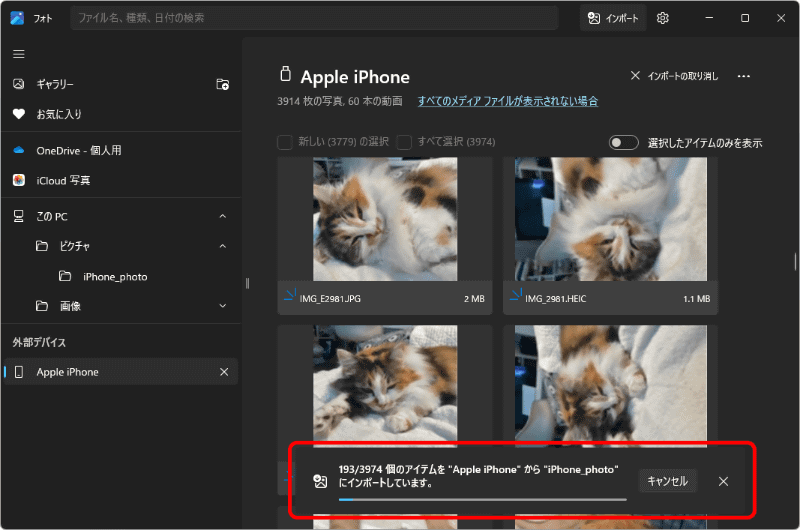Click the search box for files
Viewport: 800px width, 530px height.
click(314, 18)
